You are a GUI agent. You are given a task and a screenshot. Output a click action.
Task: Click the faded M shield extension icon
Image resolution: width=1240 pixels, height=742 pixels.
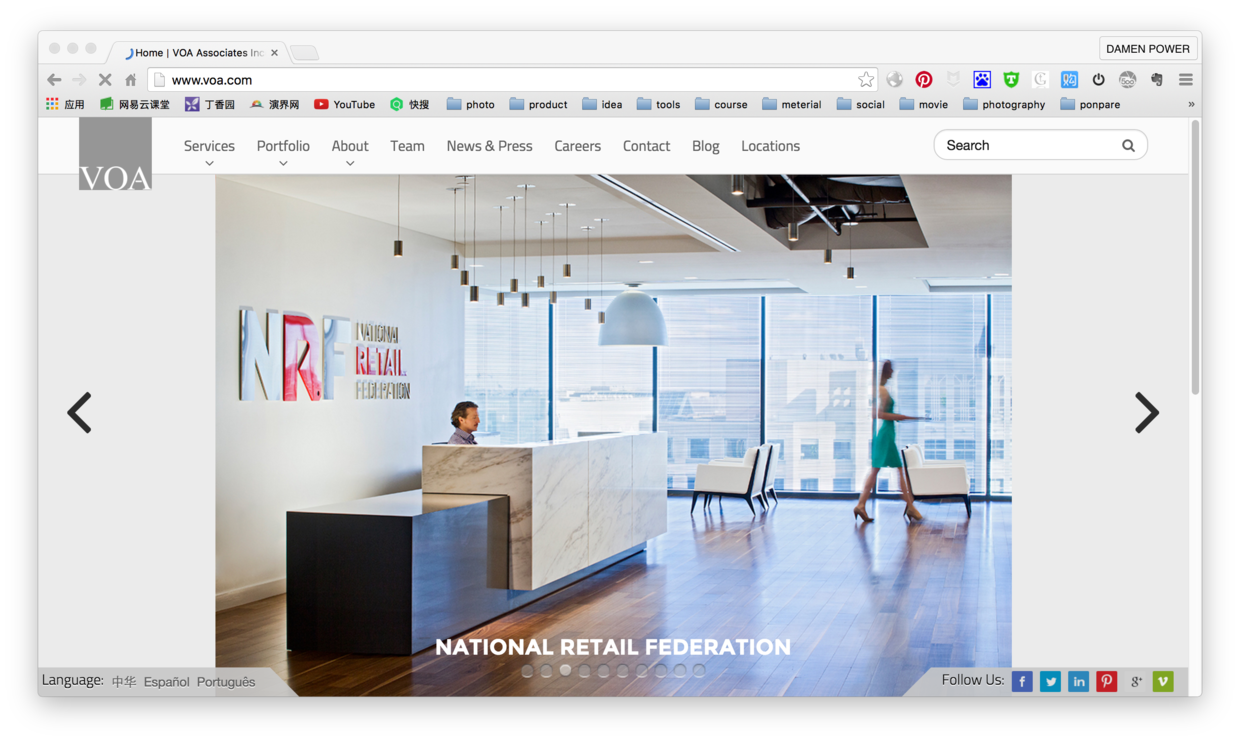[953, 80]
